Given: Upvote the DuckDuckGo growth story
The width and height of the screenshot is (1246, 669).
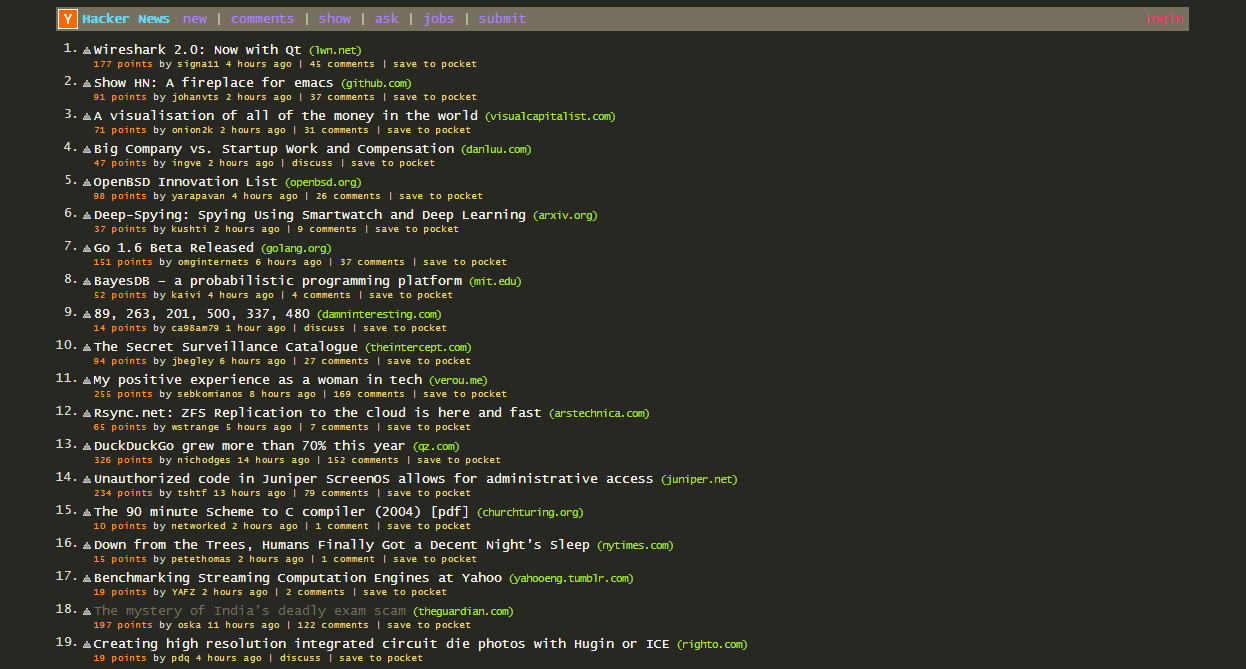Looking at the screenshot, I should (x=85, y=444).
